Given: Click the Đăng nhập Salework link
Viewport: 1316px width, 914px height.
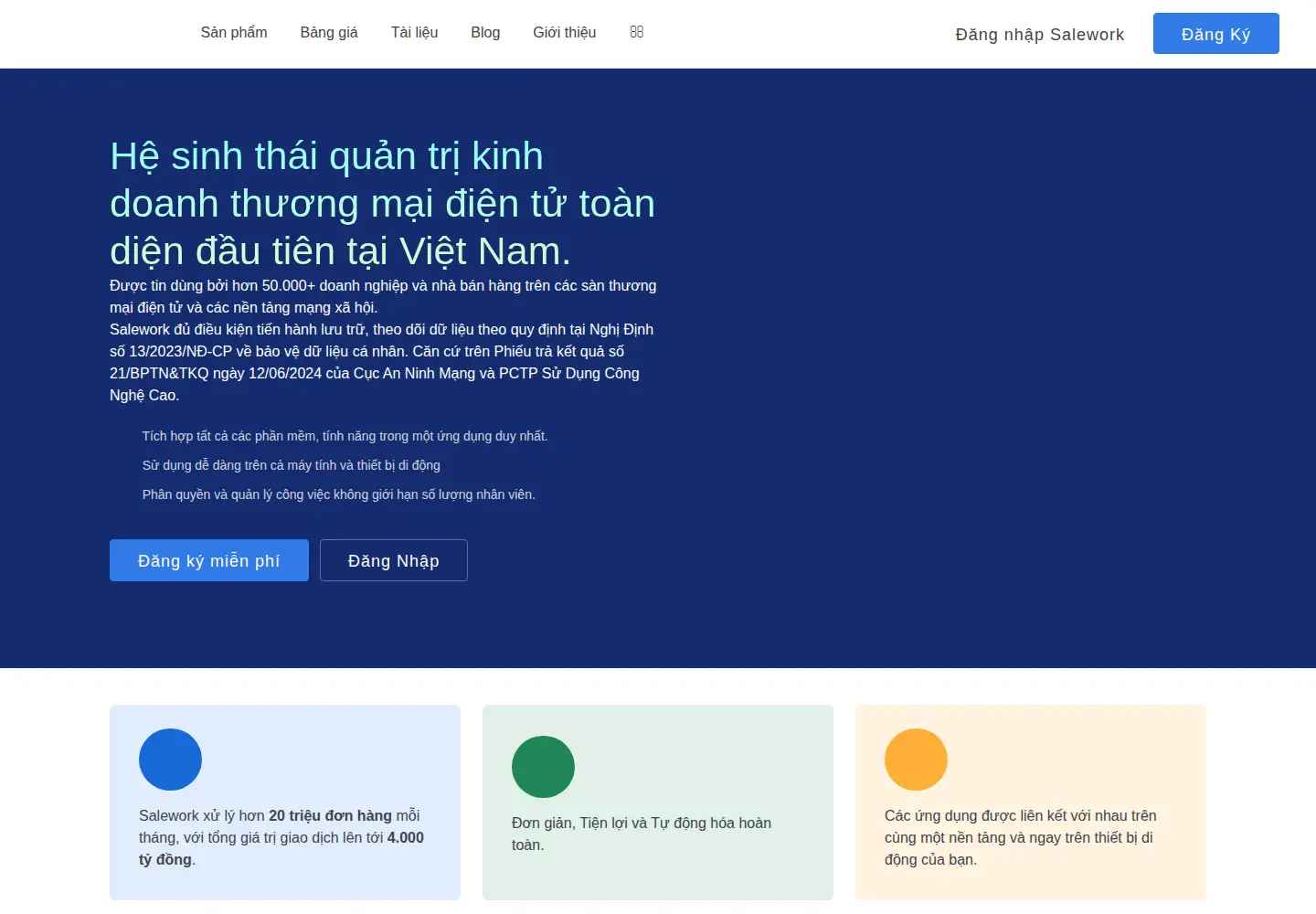Looking at the screenshot, I should tap(1040, 35).
